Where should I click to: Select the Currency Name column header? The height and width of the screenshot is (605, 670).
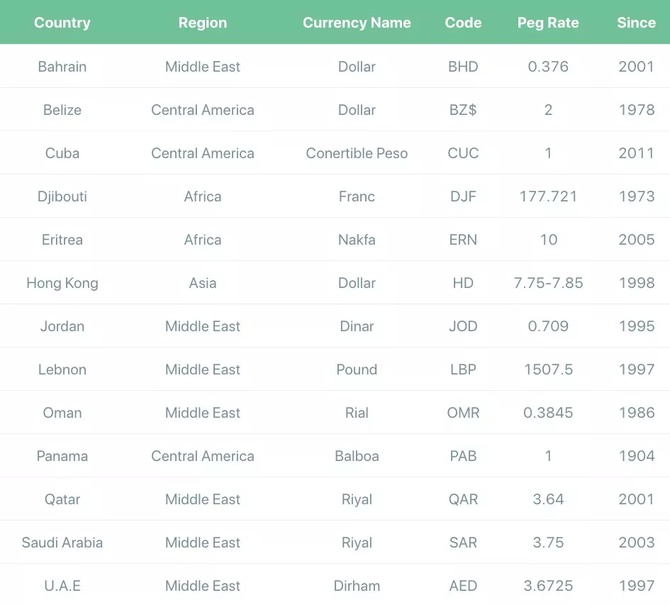click(356, 23)
